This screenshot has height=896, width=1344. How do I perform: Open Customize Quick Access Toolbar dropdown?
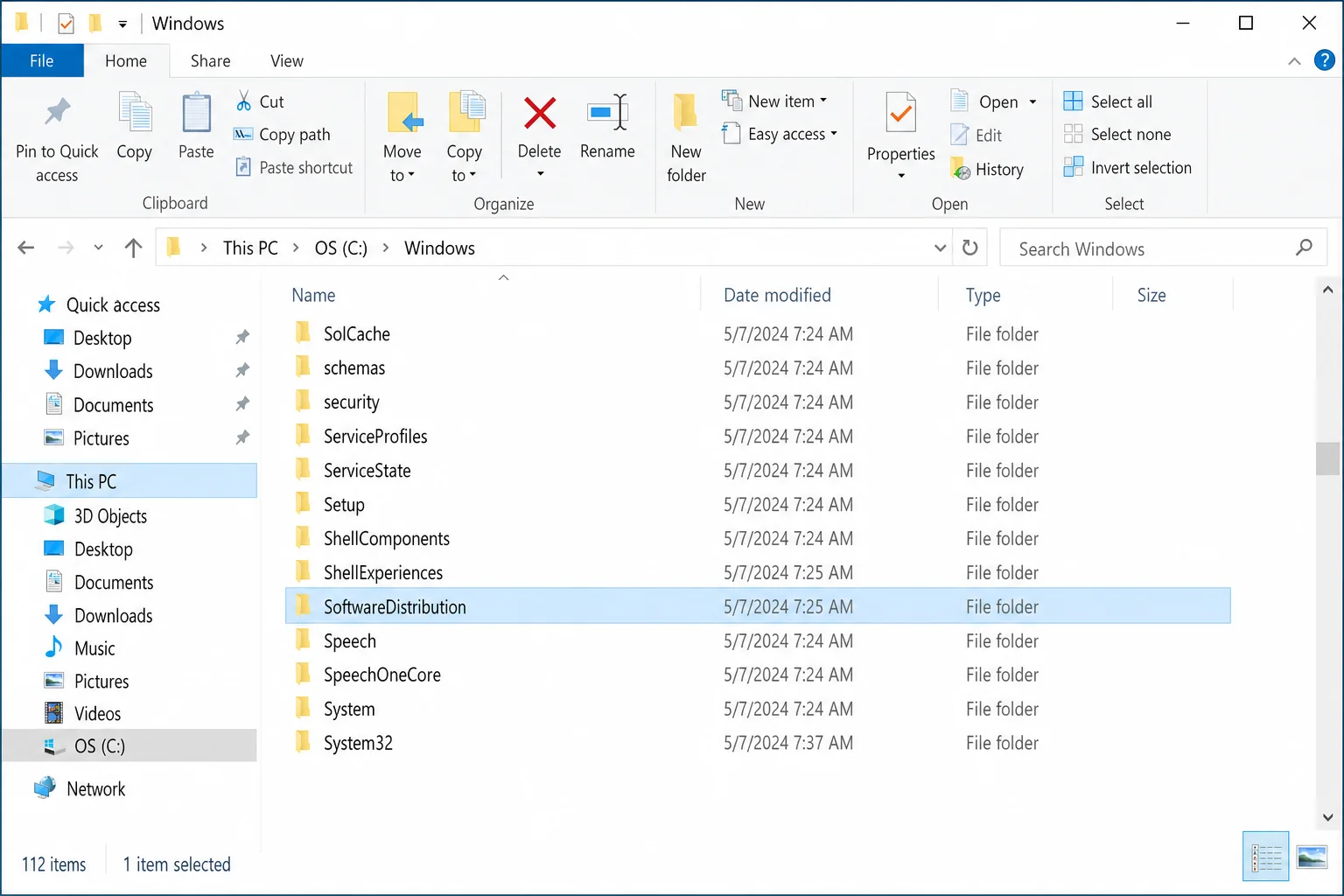[x=122, y=24]
